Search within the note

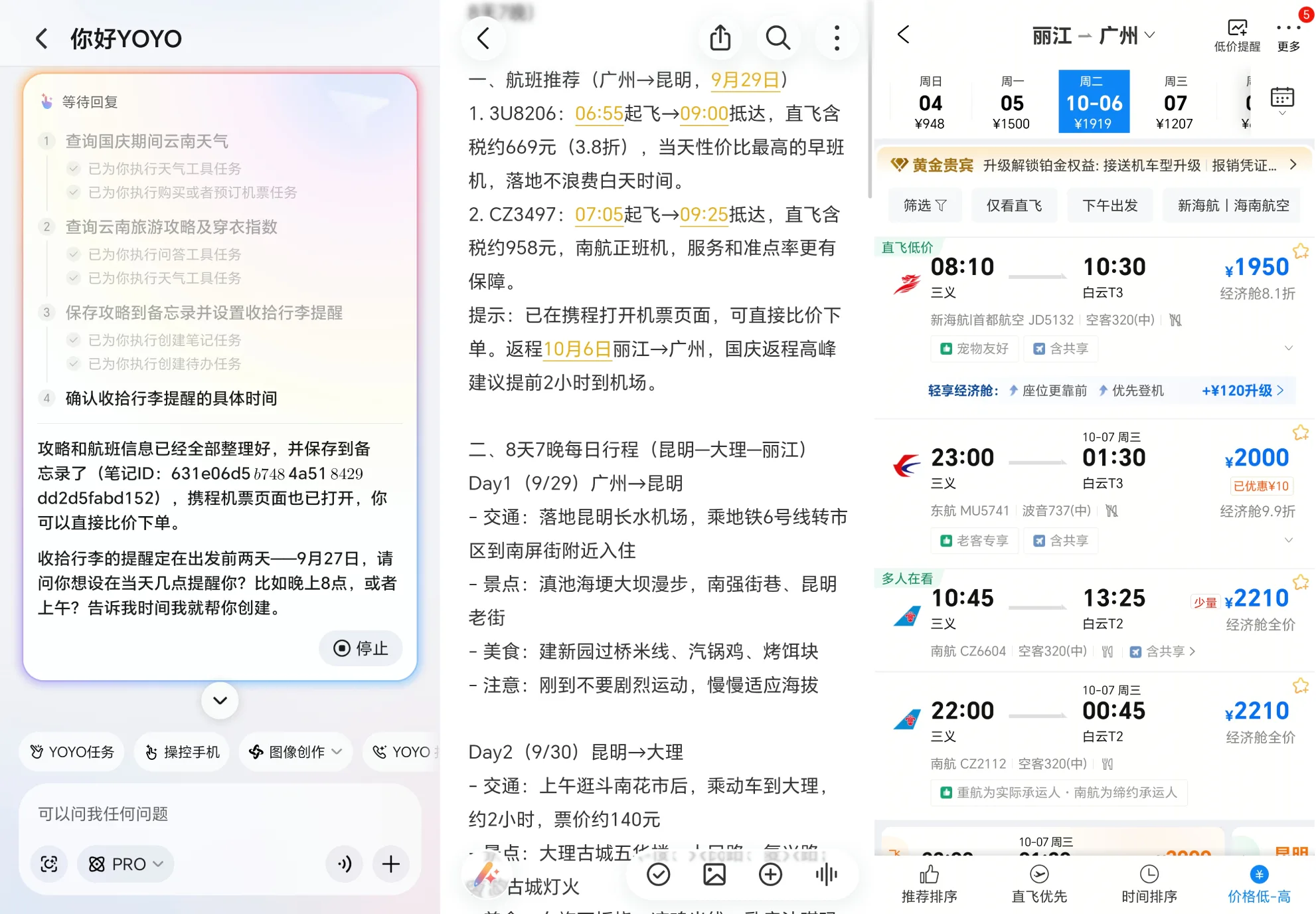point(778,39)
